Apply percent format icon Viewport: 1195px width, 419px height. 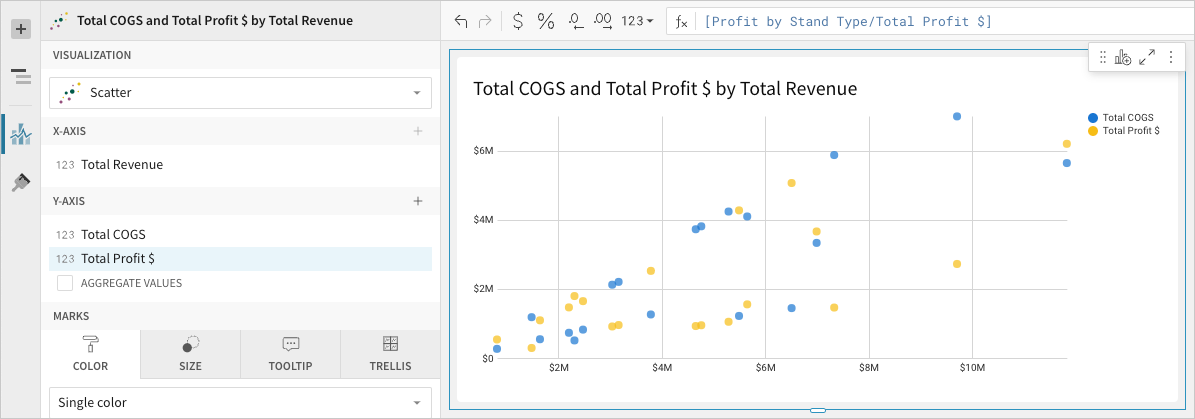546,21
